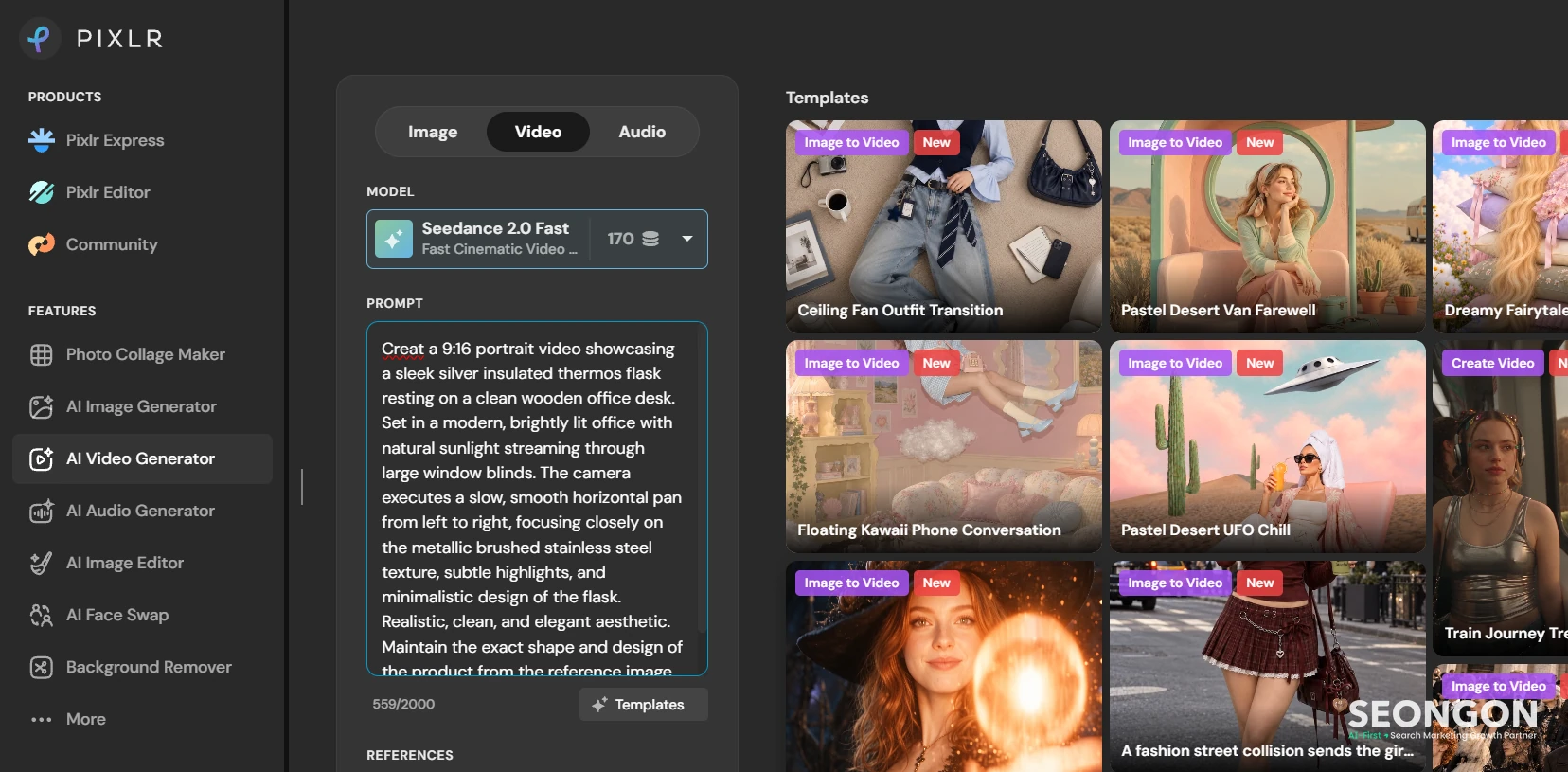Screen dimensions: 1568x772
Task: Open Ceiling Fan Outfit Transition template
Action: point(944,226)
